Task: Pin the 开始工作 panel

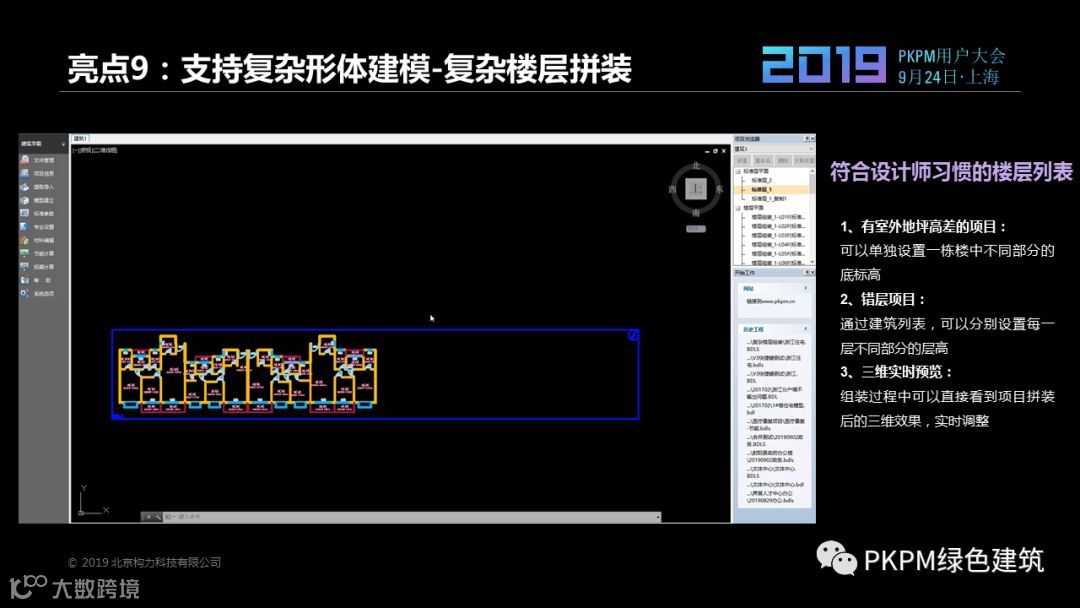Action: pyautogui.click(x=807, y=273)
